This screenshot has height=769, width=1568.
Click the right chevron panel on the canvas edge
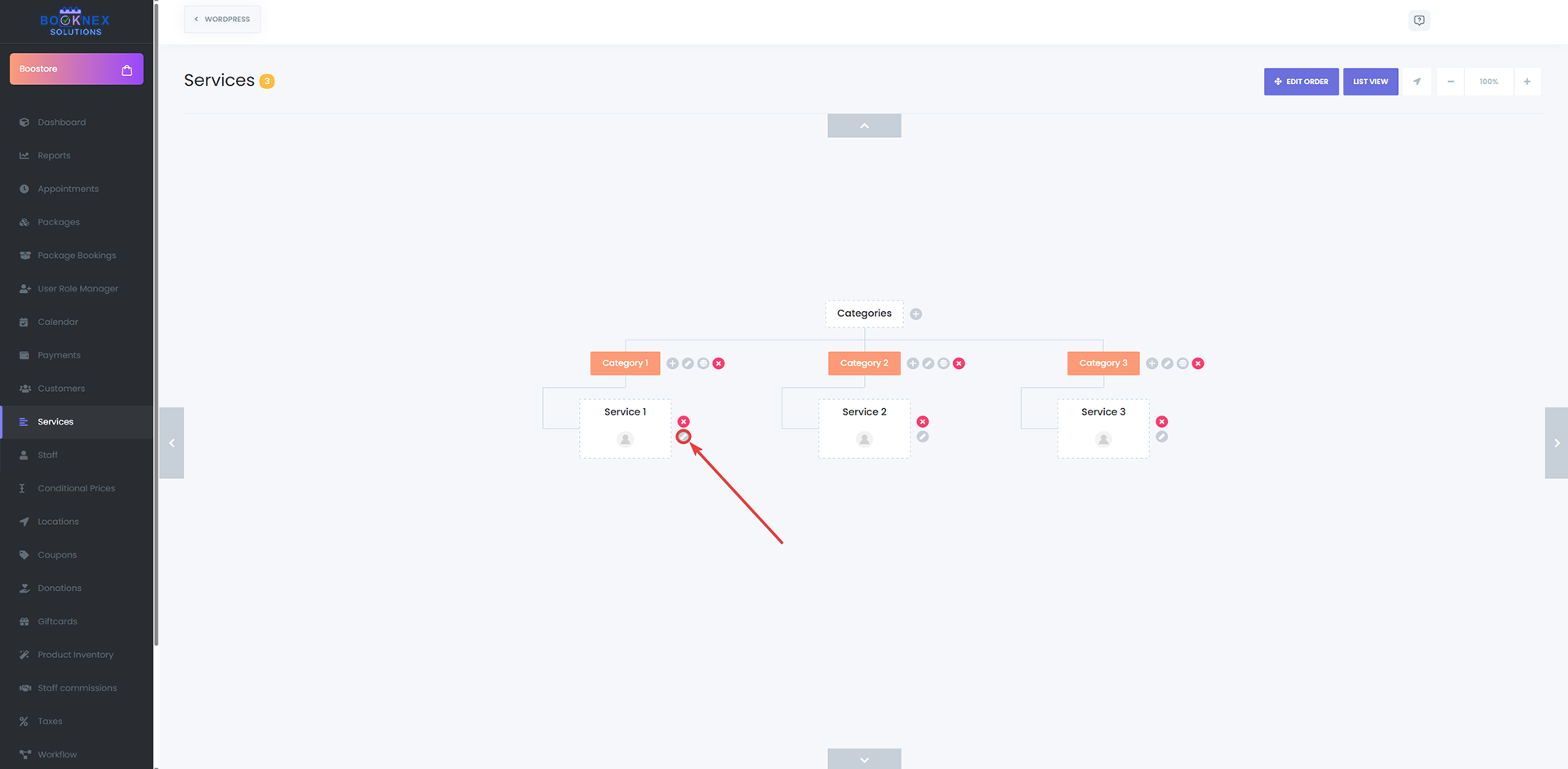click(1557, 443)
